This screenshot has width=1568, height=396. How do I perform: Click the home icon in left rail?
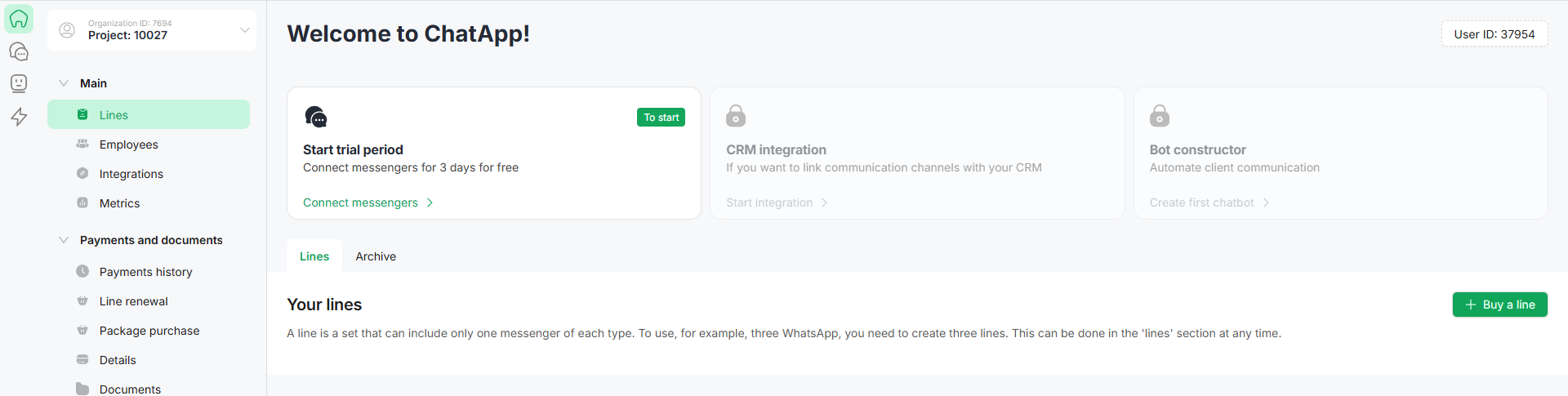click(19, 19)
